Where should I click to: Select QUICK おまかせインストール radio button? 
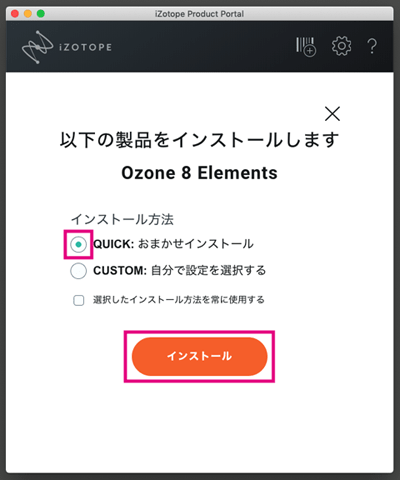[x=78, y=244]
